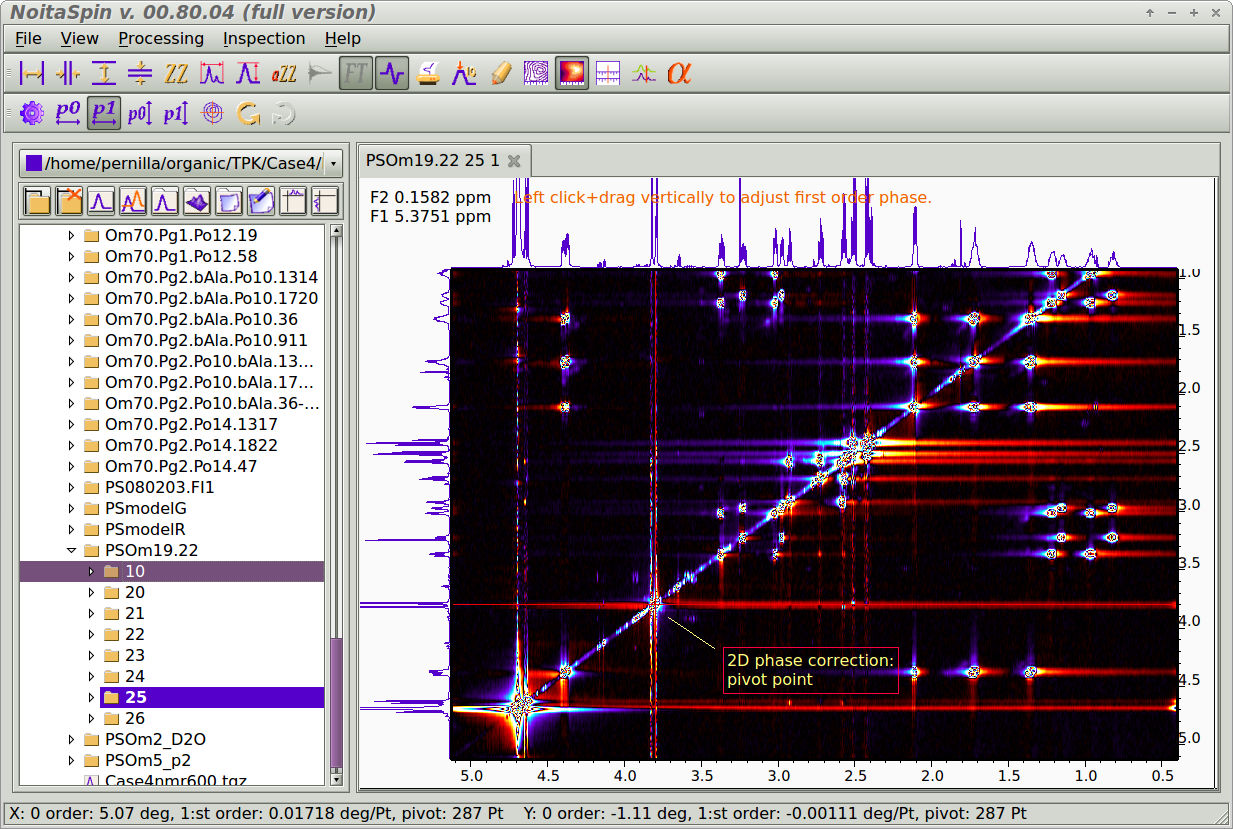Open the Processing menu

click(x=160, y=38)
